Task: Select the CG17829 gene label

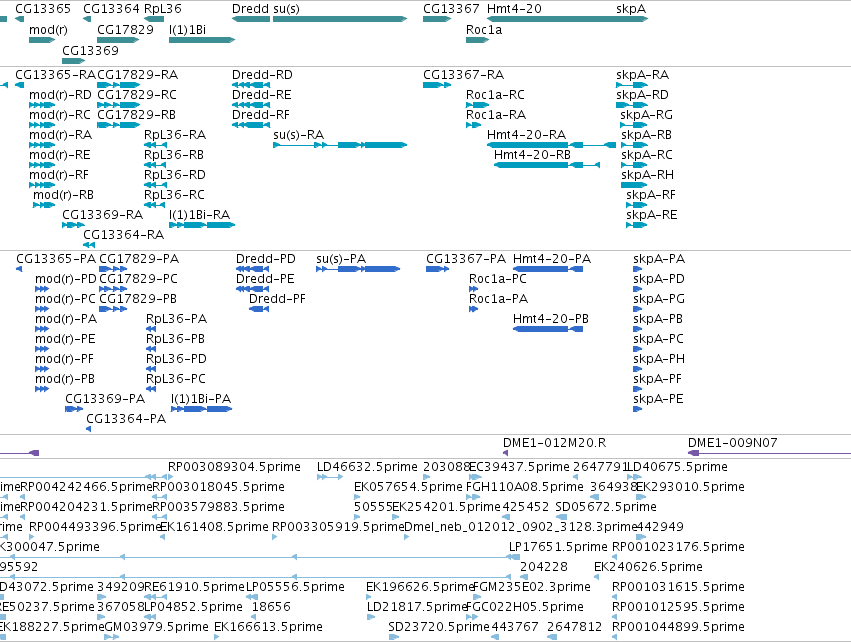Action: click(x=125, y=30)
